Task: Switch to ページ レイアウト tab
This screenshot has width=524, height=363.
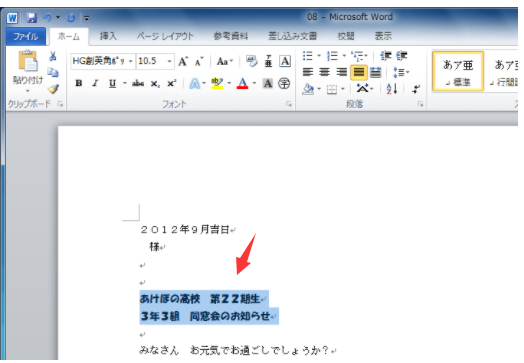Action: point(165,36)
